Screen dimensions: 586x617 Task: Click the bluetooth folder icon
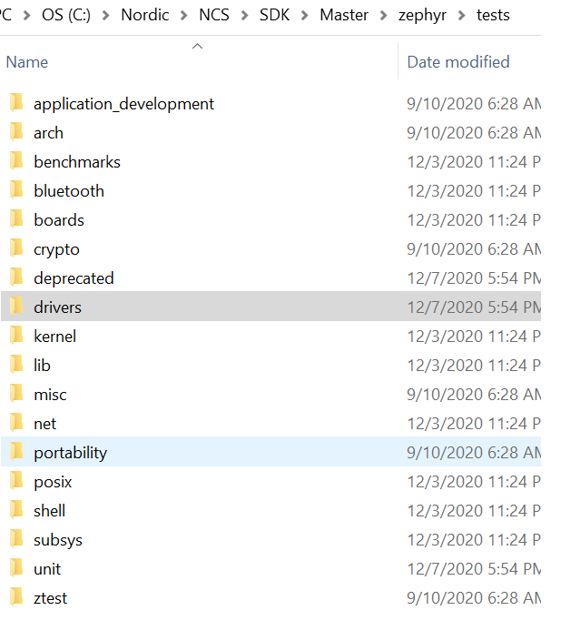(17, 190)
